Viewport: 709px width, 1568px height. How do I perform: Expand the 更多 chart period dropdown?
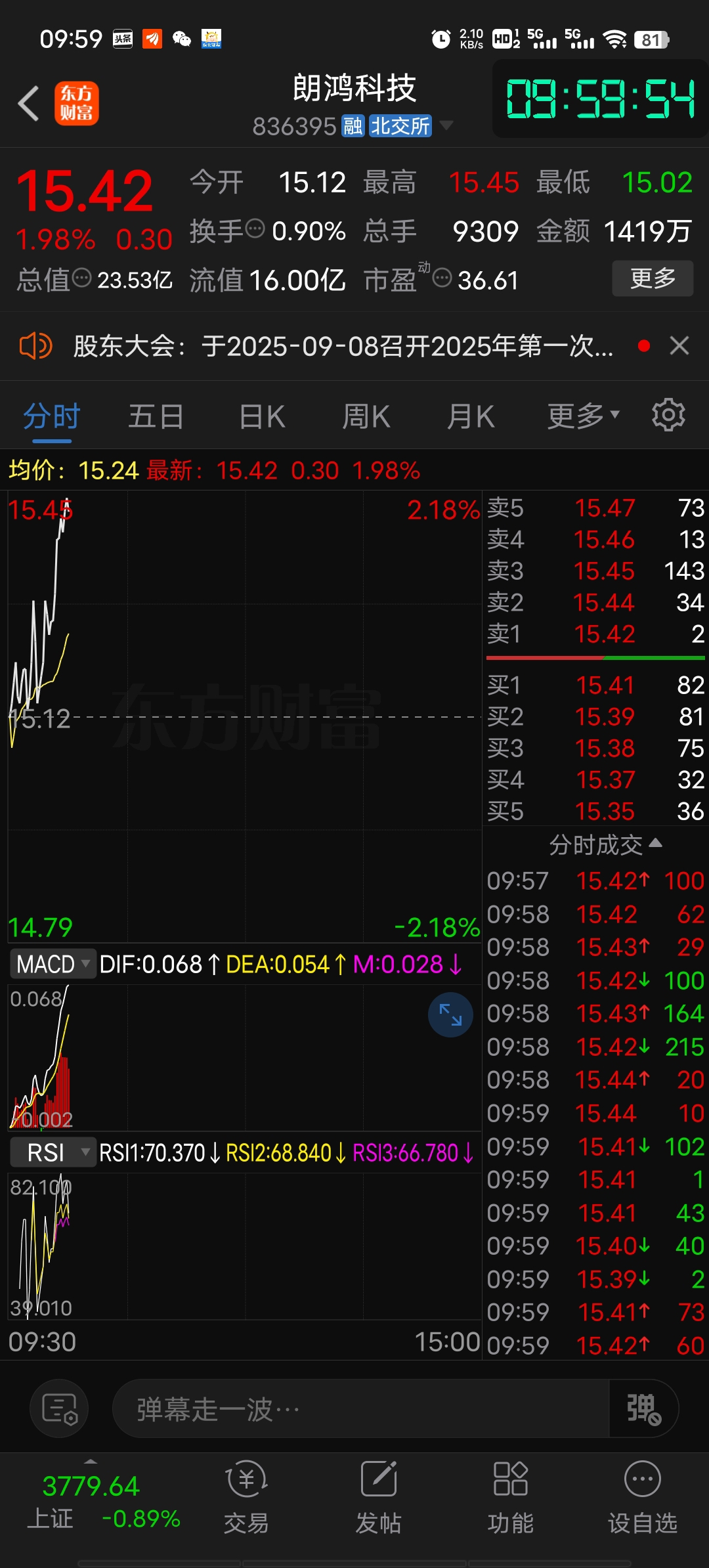(584, 416)
